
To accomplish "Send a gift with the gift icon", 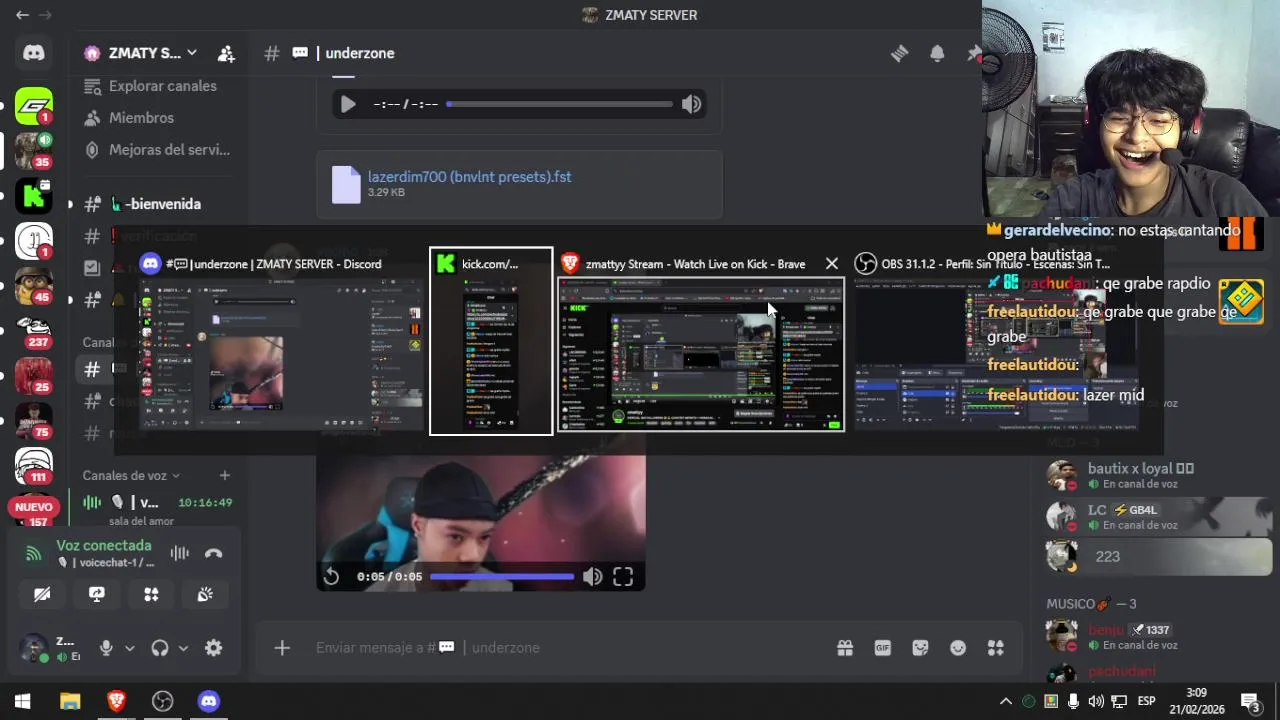I will point(845,648).
